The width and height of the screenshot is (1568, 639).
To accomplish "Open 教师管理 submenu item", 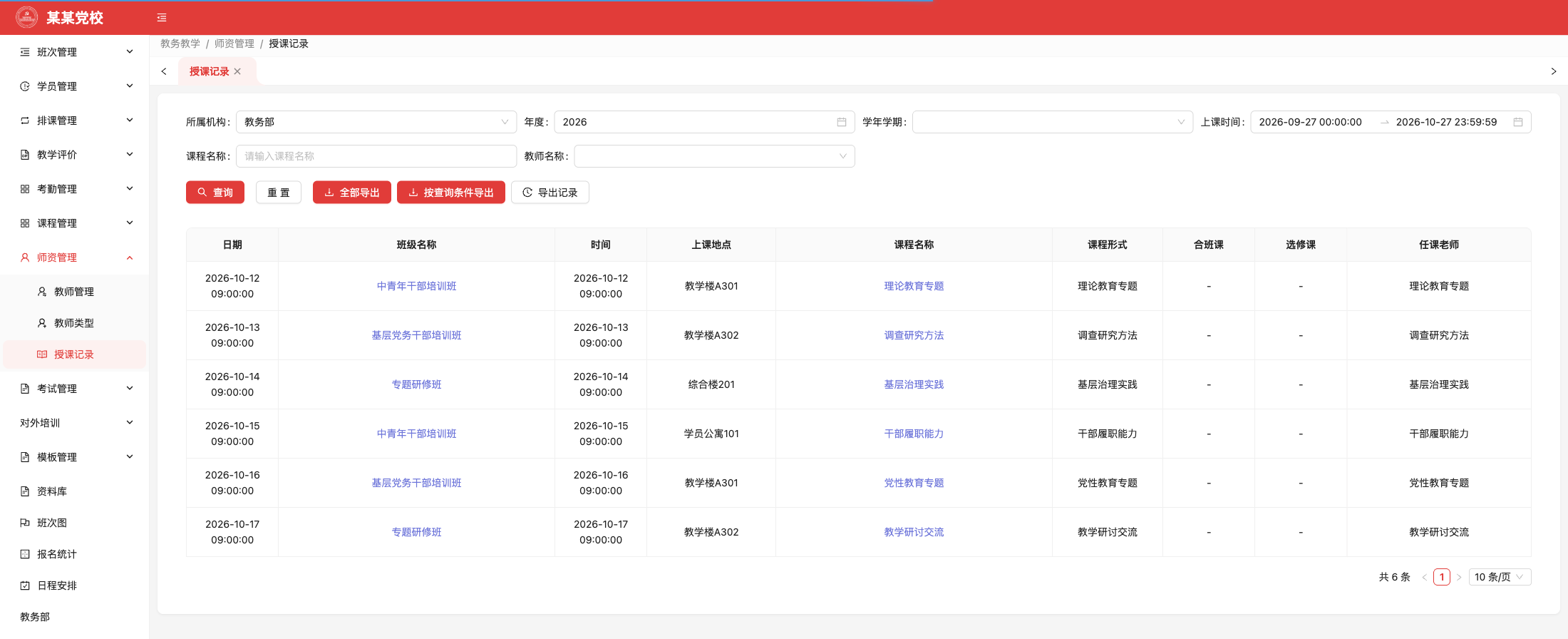I will point(75,292).
